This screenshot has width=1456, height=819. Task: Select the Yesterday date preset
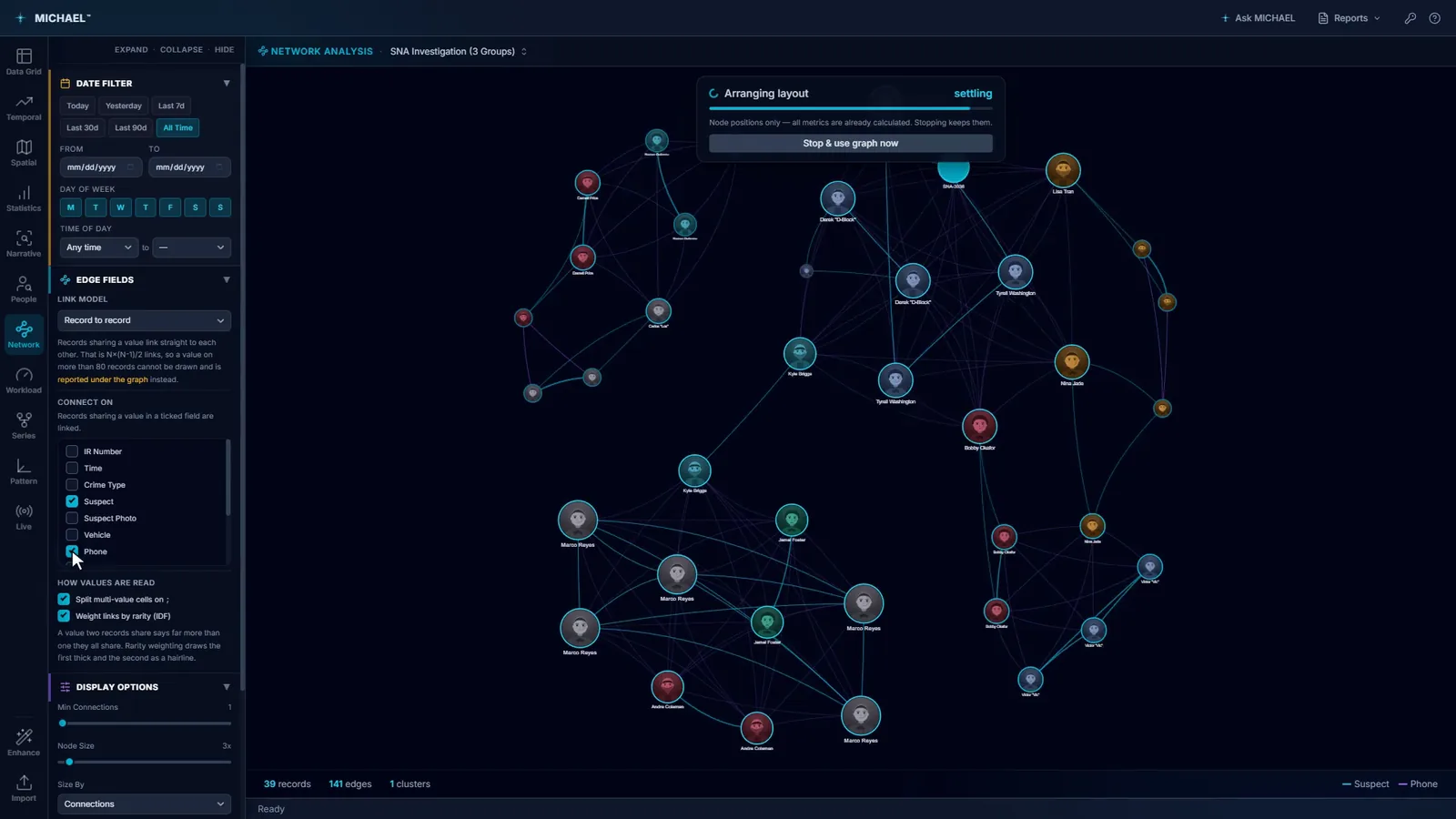coord(124,106)
